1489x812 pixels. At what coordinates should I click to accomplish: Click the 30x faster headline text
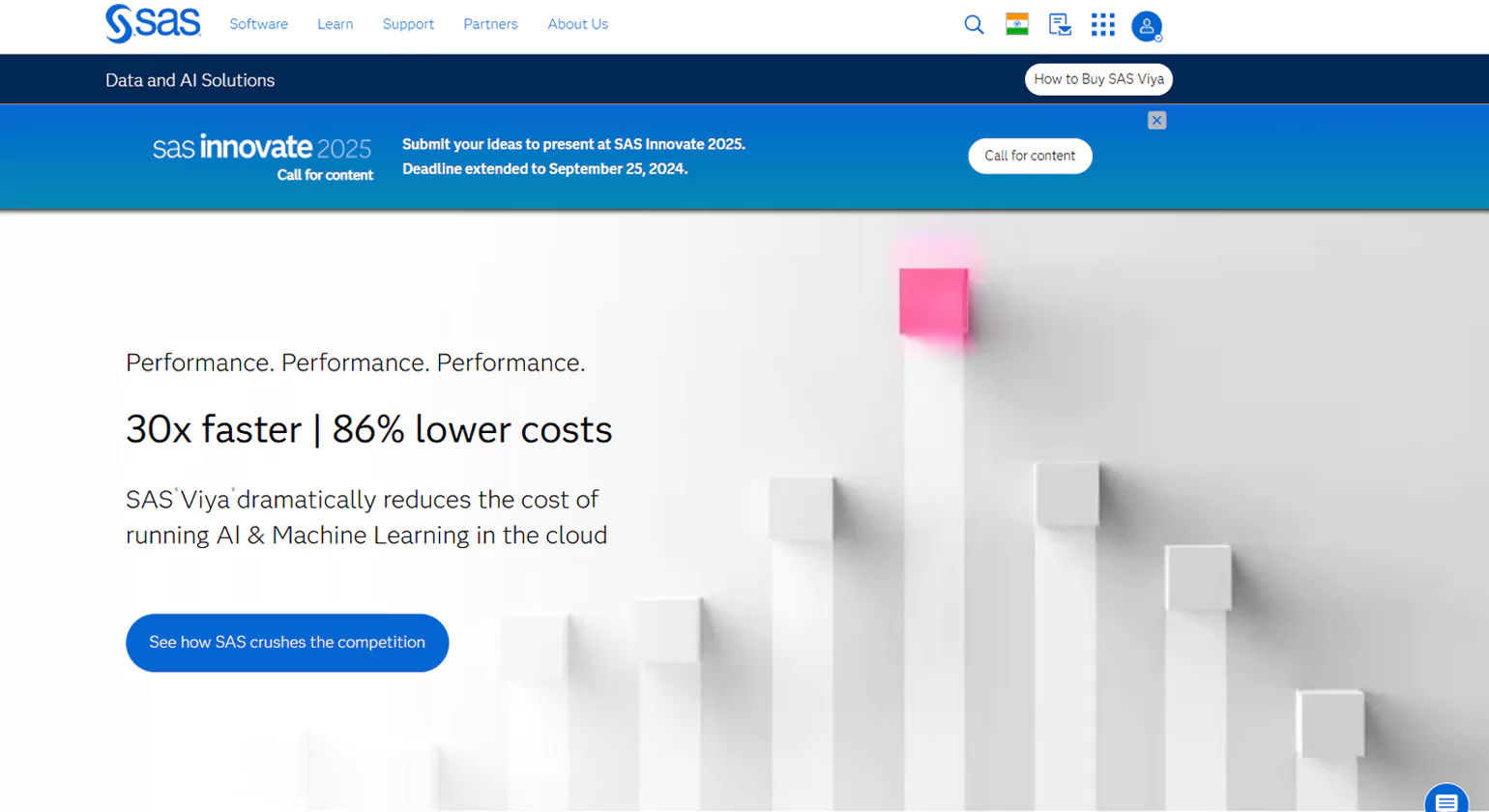368,429
